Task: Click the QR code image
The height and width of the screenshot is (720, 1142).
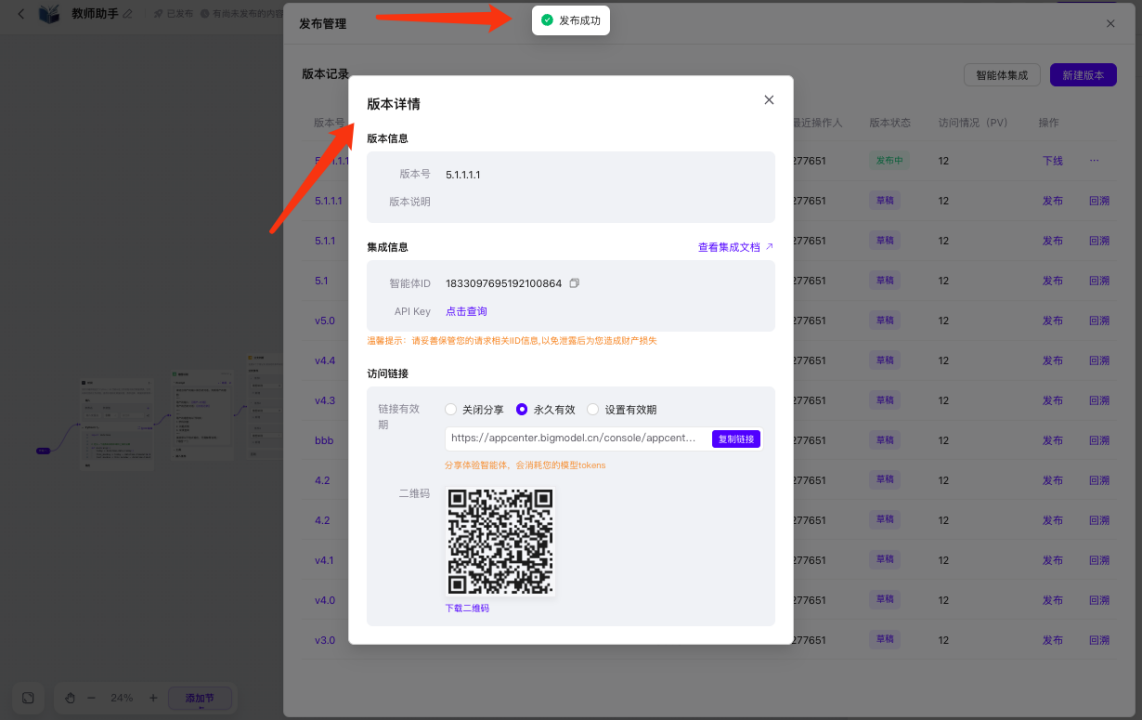Action: click(x=500, y=542)
